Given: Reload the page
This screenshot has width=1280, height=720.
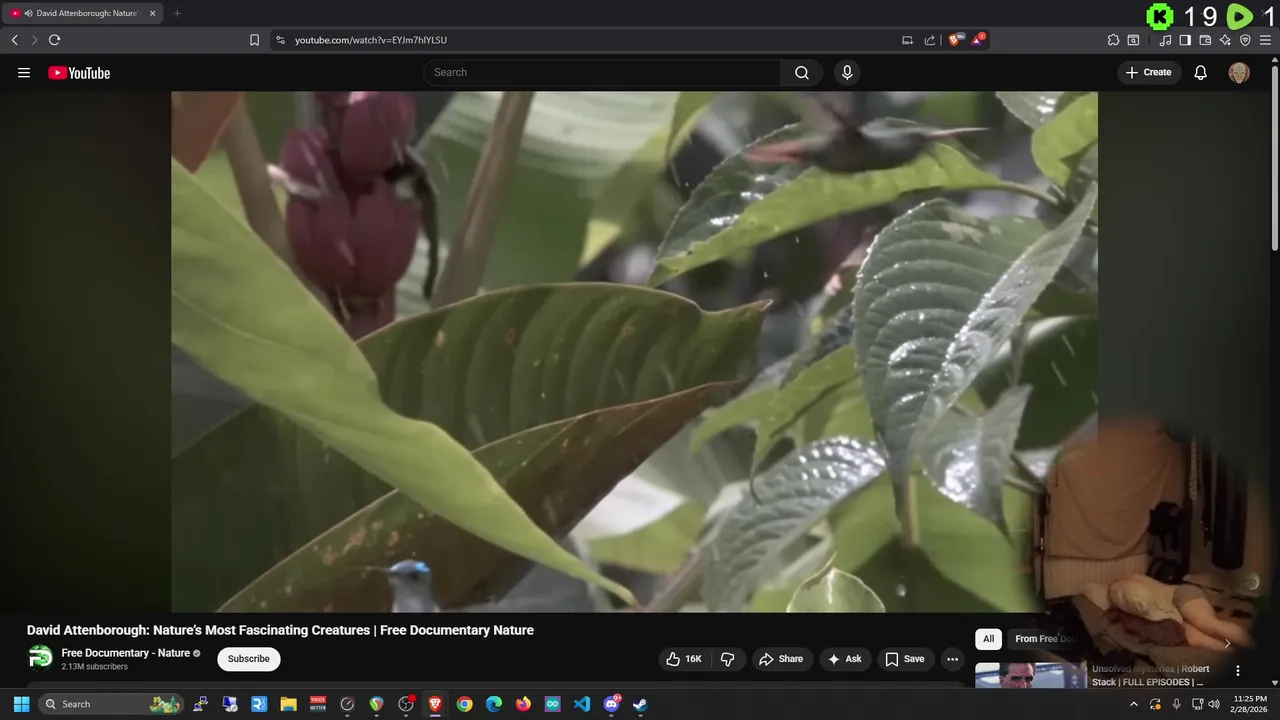Looking at the screenshot, I should coord(54,40).
